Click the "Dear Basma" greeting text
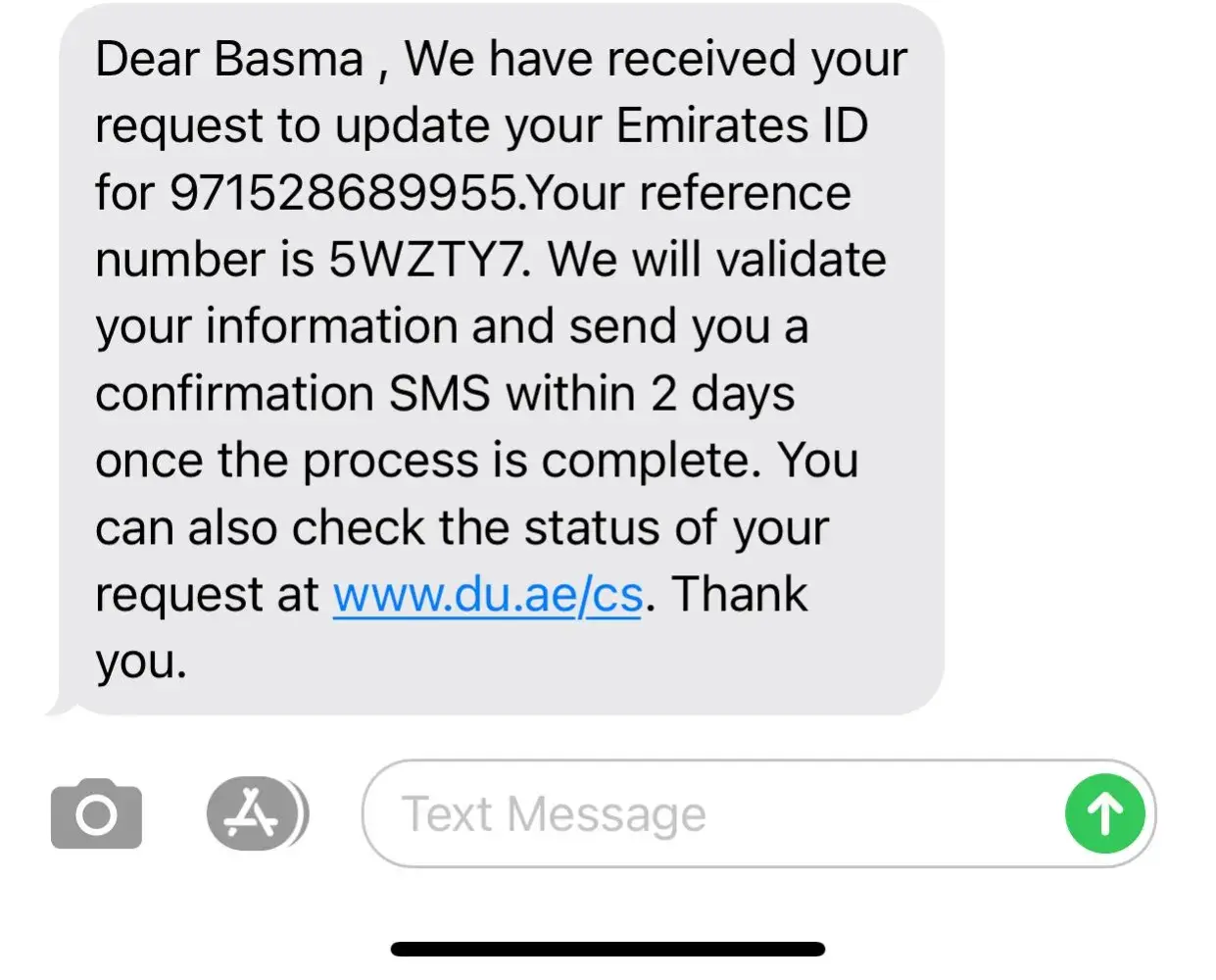This screenshot has width=1216, height=980. pyautogui.click(x=228, y=59)
